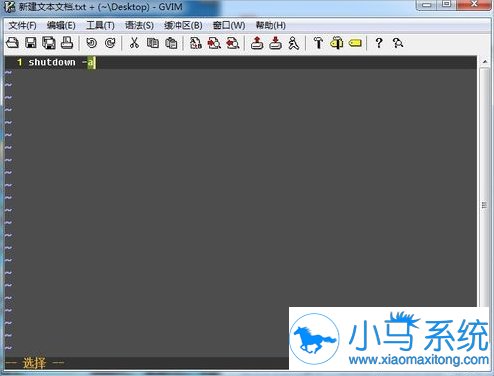Open the 帮助(H) menu

coord(271,25)
